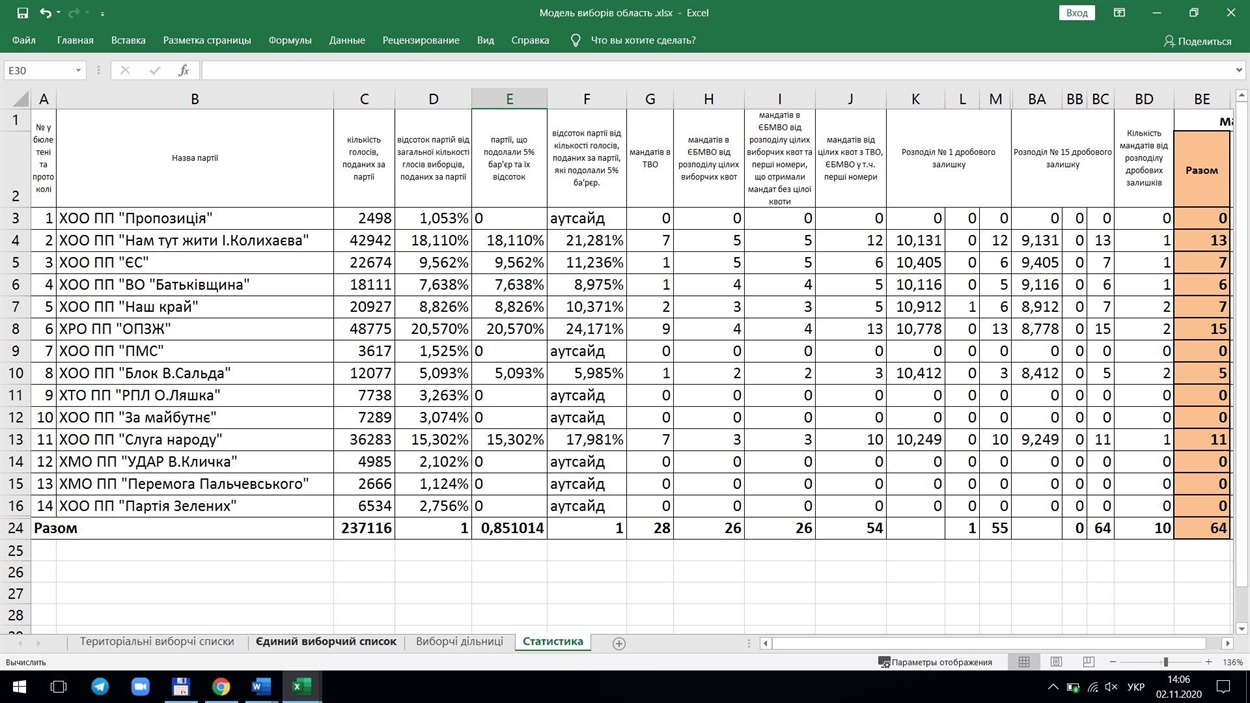Switch to the Главная ribbon tab
Viewport: 1250px width, 703px height.
(x=75, y=41)
